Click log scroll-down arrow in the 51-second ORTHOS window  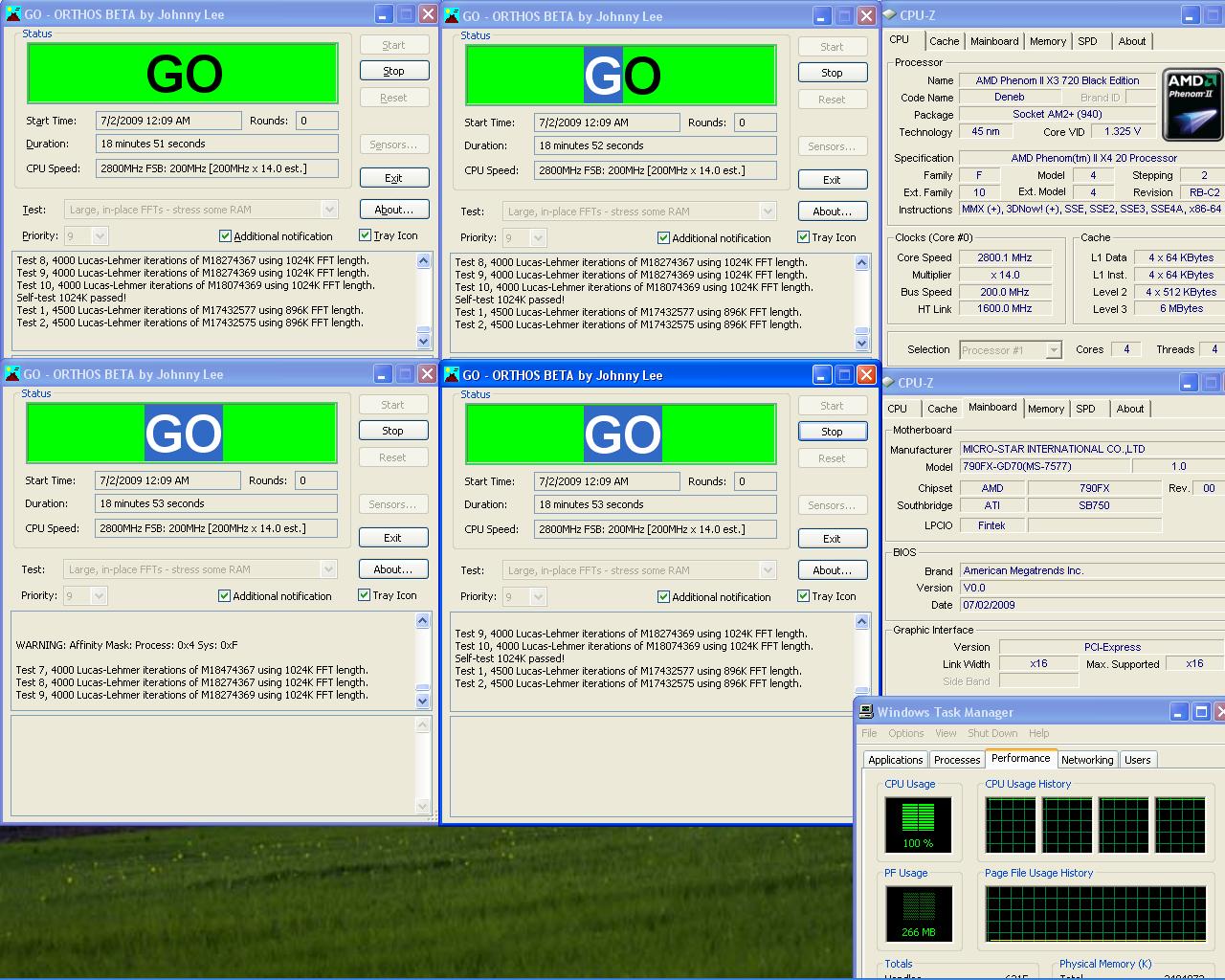pos(423,341)
